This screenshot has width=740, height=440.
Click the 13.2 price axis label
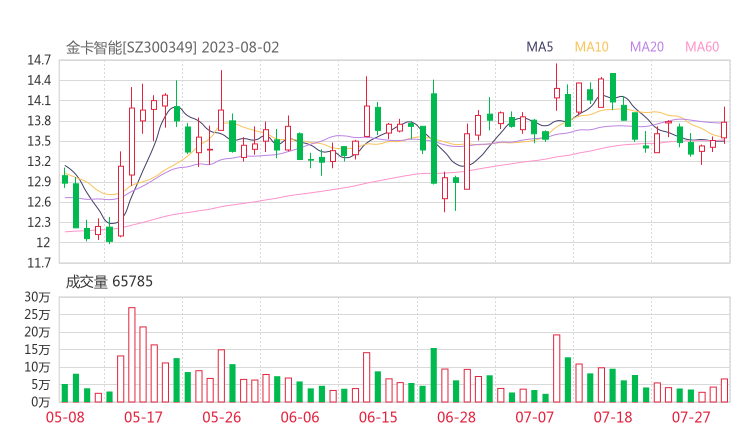(x=39, y=161)
